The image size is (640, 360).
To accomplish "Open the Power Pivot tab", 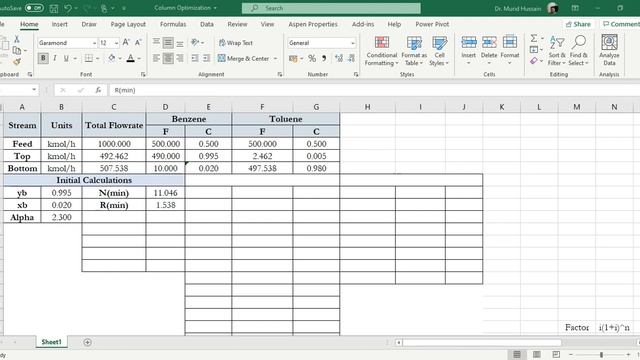I will pos(432,24).
